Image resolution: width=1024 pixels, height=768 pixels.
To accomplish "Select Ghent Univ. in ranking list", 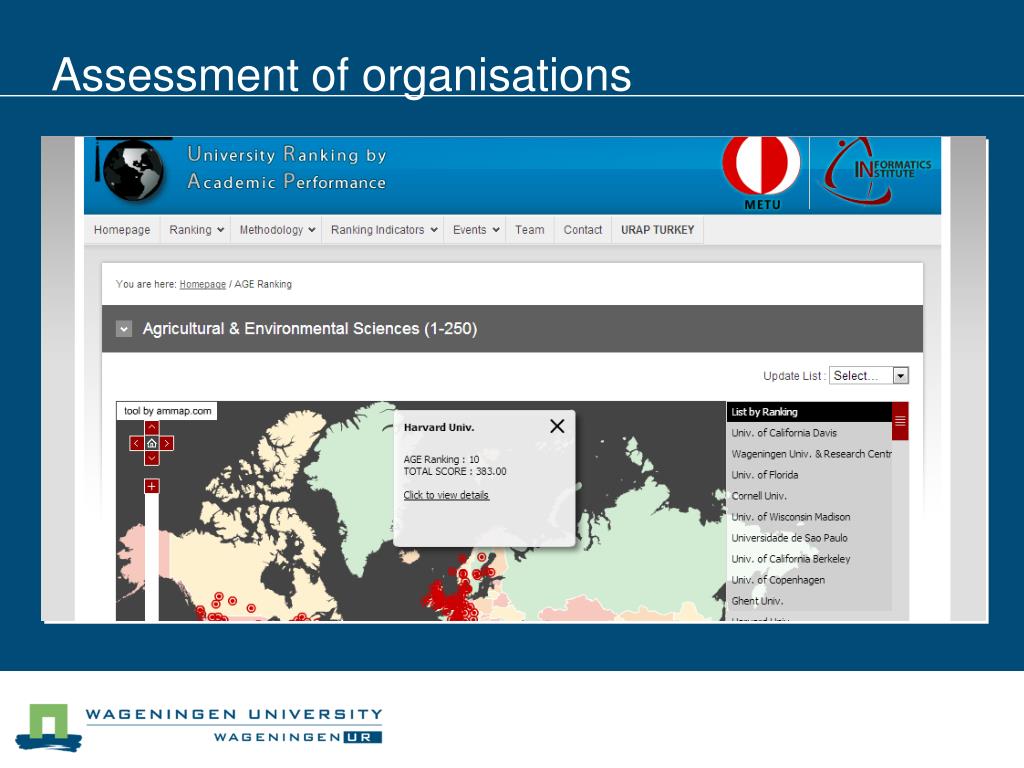I will [x=809, y=600].
